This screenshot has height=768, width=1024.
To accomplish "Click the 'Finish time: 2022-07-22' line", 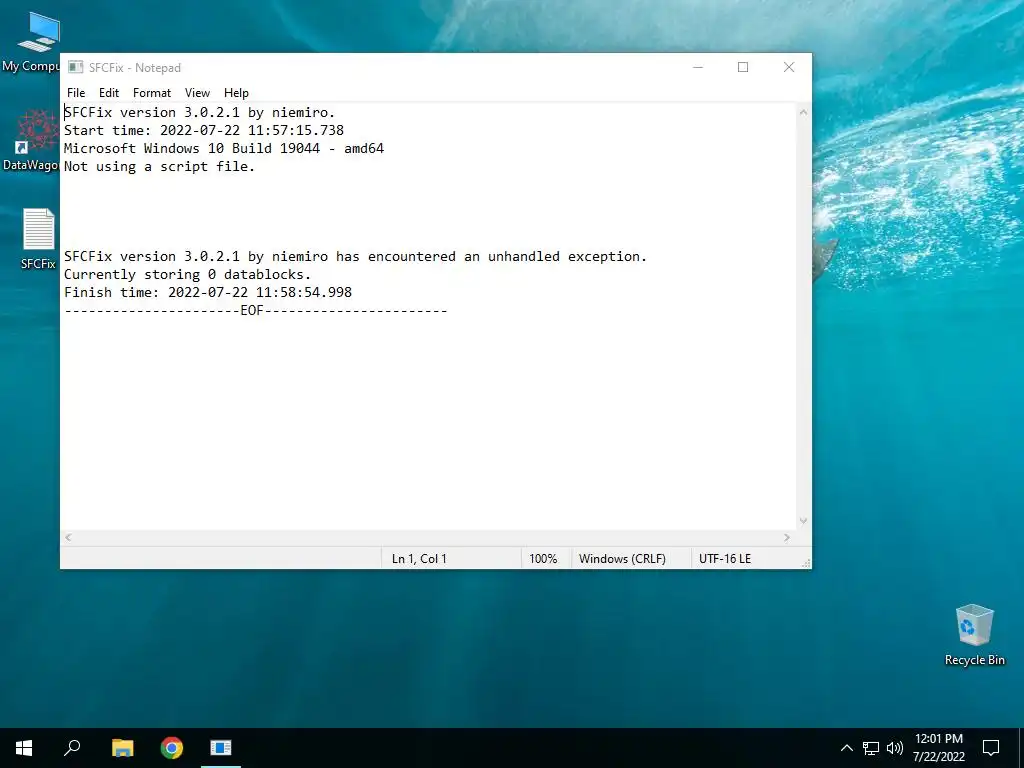I will pyautogui.click(x=208, y=293).
